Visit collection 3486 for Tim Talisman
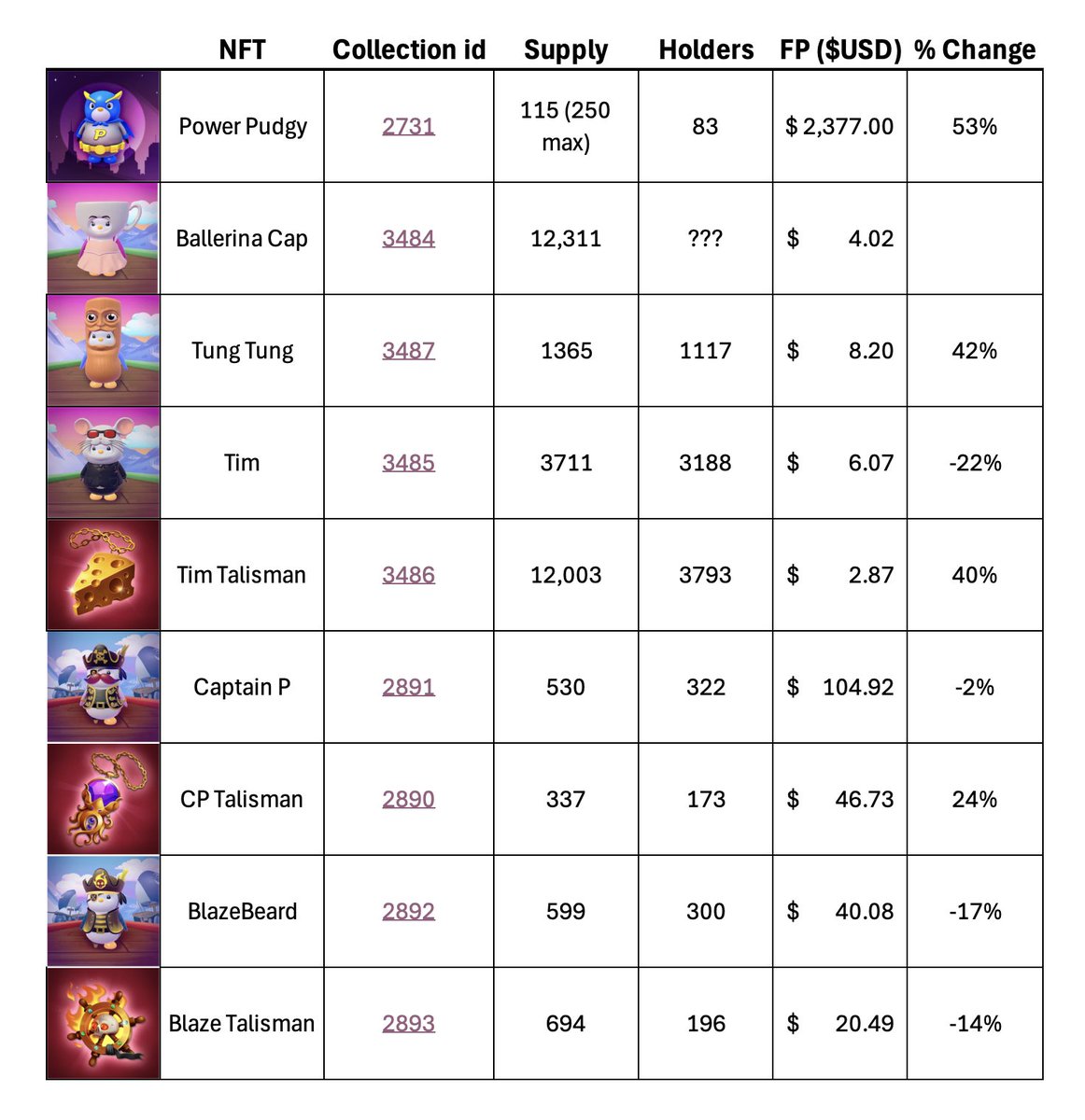 click(x=408, y=574)
